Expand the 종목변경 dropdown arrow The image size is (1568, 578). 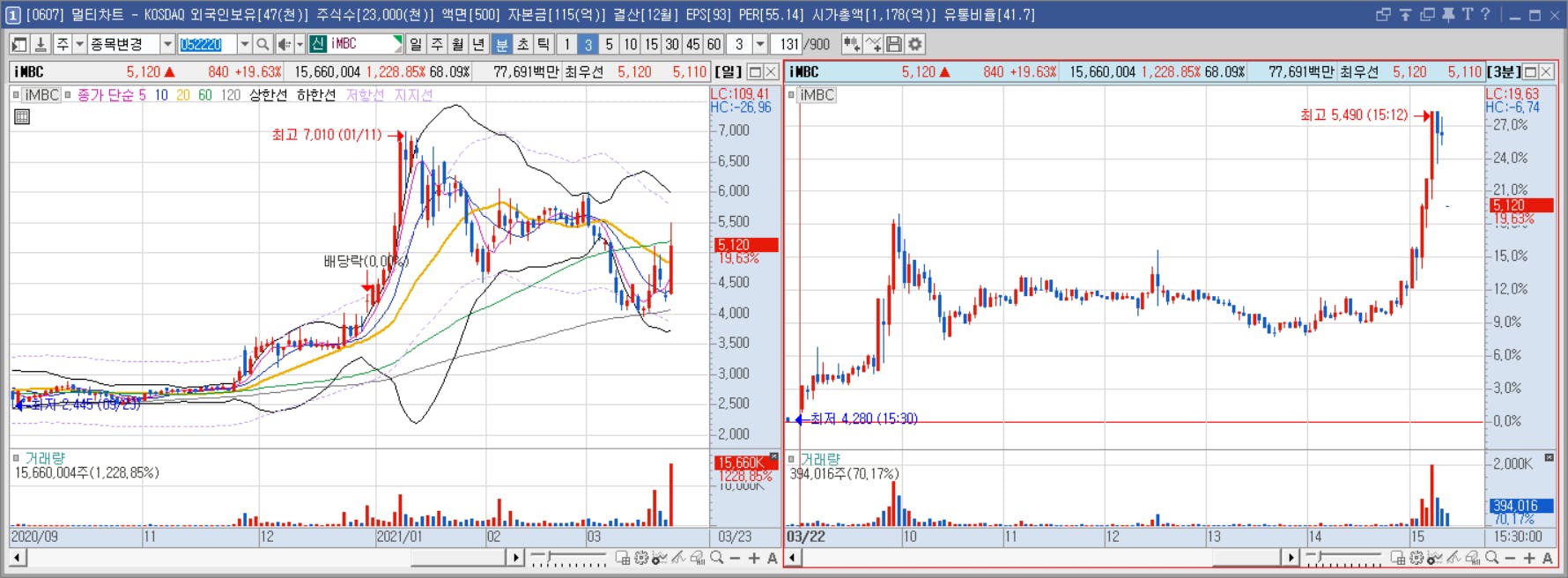pyautogui.click(x=167, y=44)
